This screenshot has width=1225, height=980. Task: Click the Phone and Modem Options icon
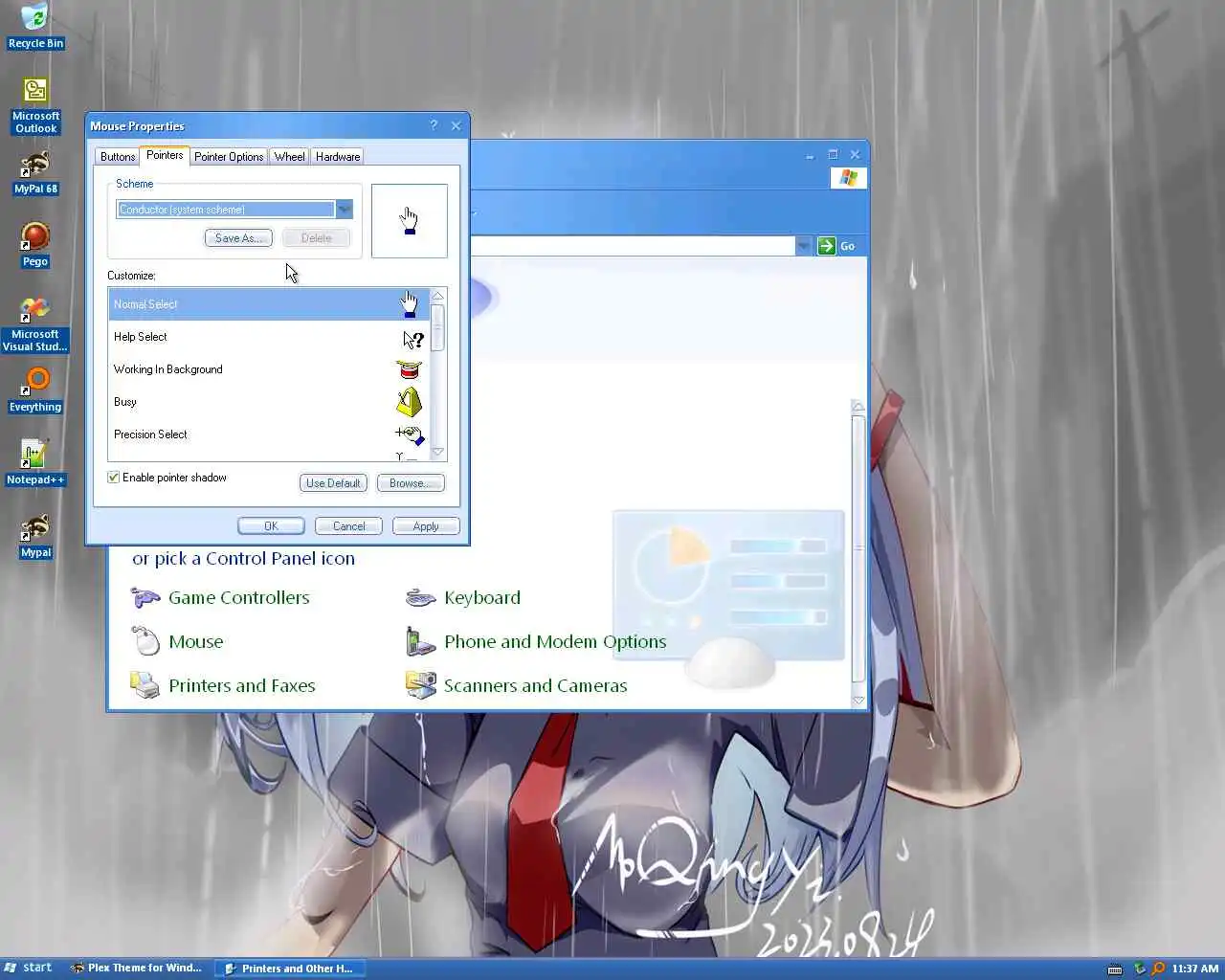click(x=421, y=641)
